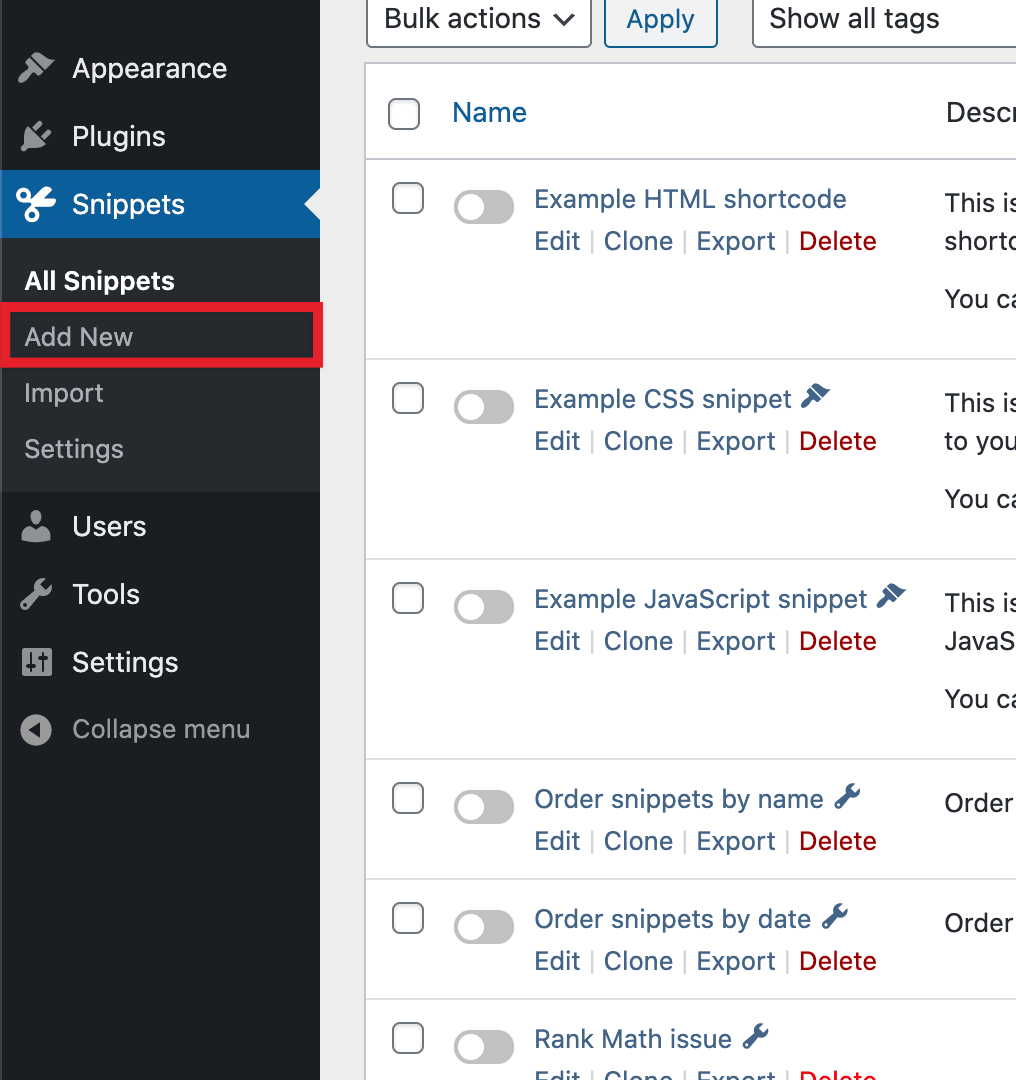Check the Order snippets by date checkbox
Image resolution: width=1016 pixels, height=1080 pixels.
click(408, 918)
